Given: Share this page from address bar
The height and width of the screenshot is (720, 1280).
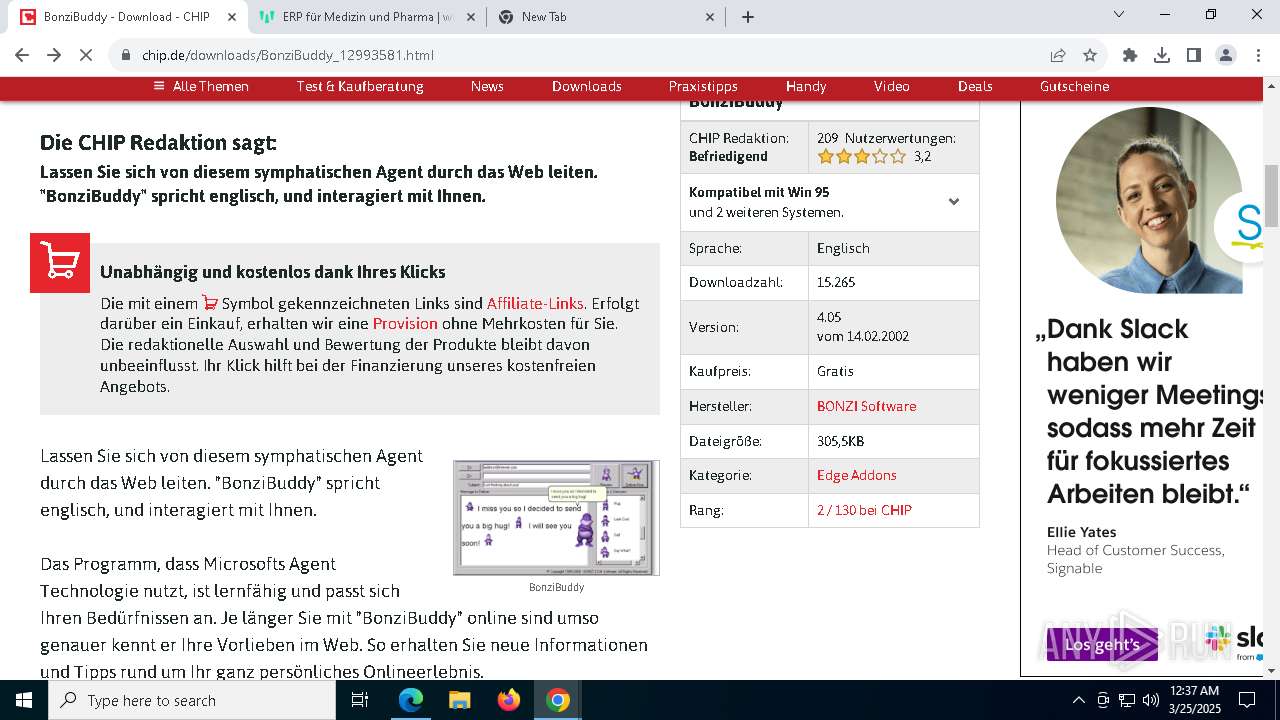Looking at the screenshot, I should 1058,55.
